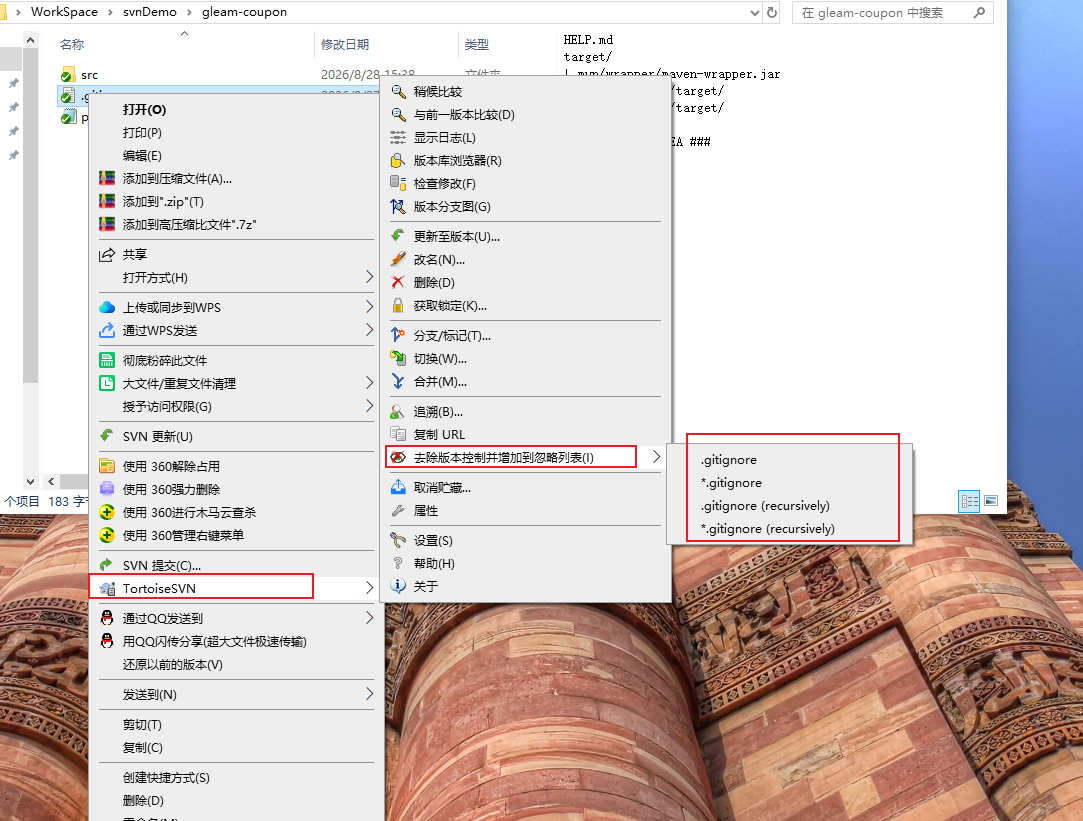Go to WorkSpace in the breadcrumb path

point(64,12)
